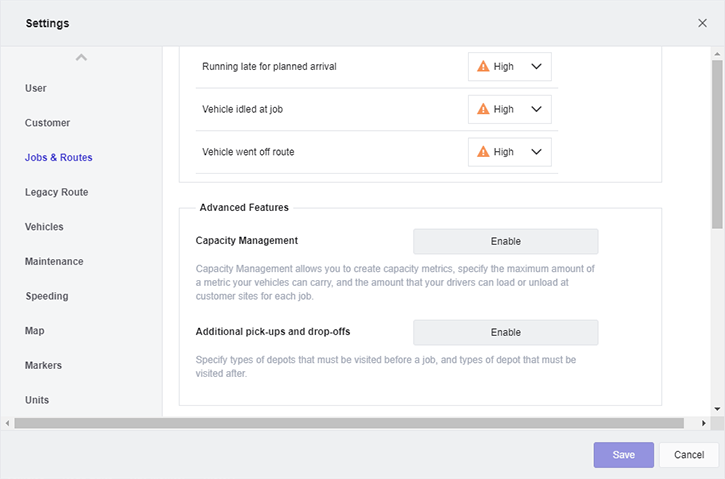Viewport: 725px width, 479px height.
Task: Enable Capacity Management feature
Action: 505,241
